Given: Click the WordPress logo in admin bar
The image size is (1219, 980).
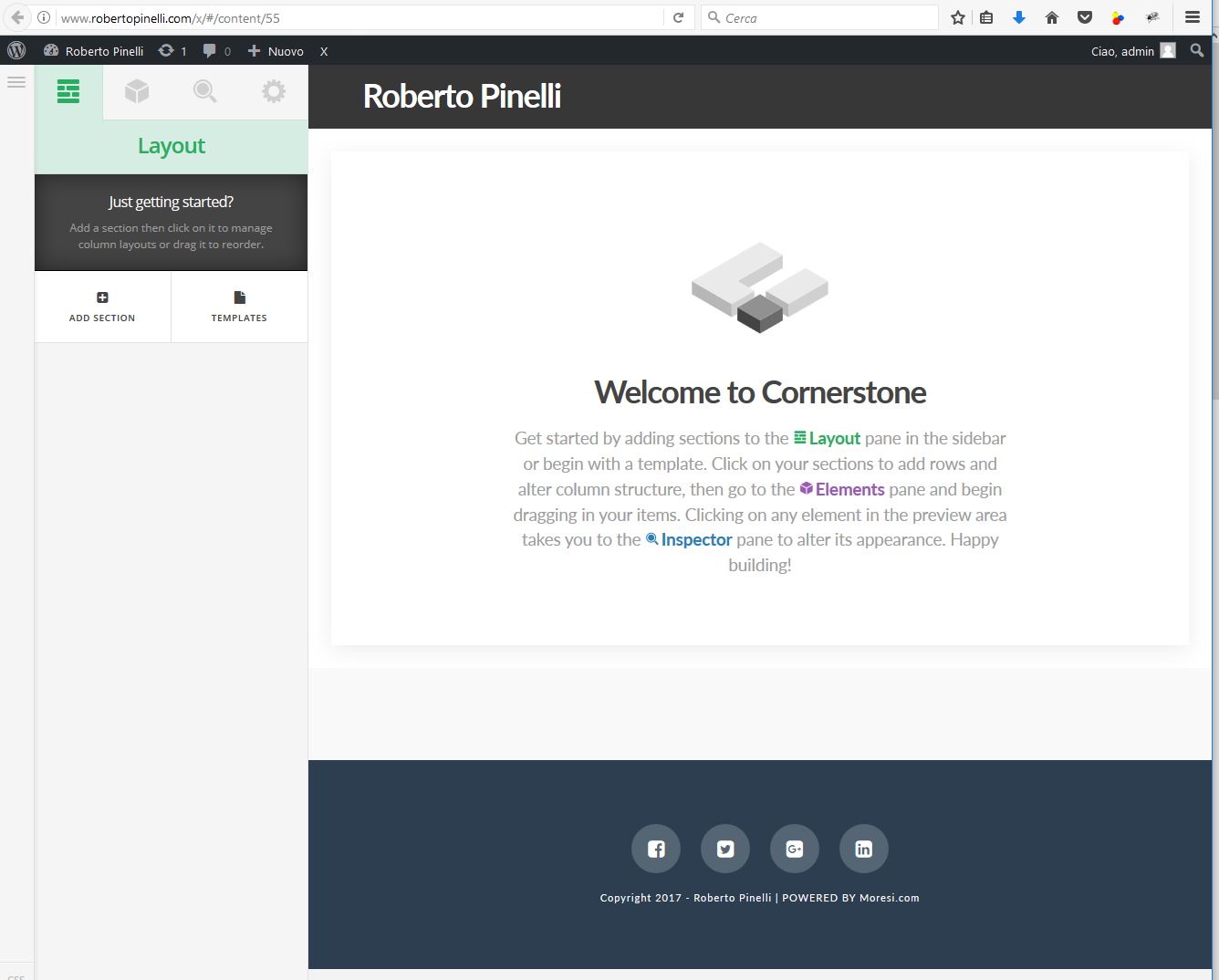Looking at the screenshot, I should [x=16, y=51].
